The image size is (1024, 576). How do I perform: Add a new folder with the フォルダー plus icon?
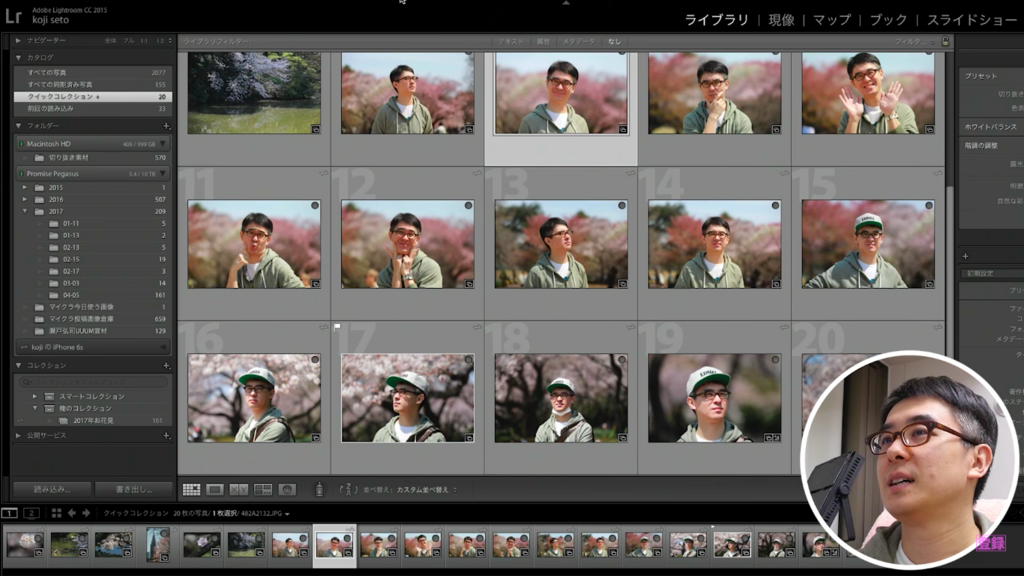tap(166, 125)
